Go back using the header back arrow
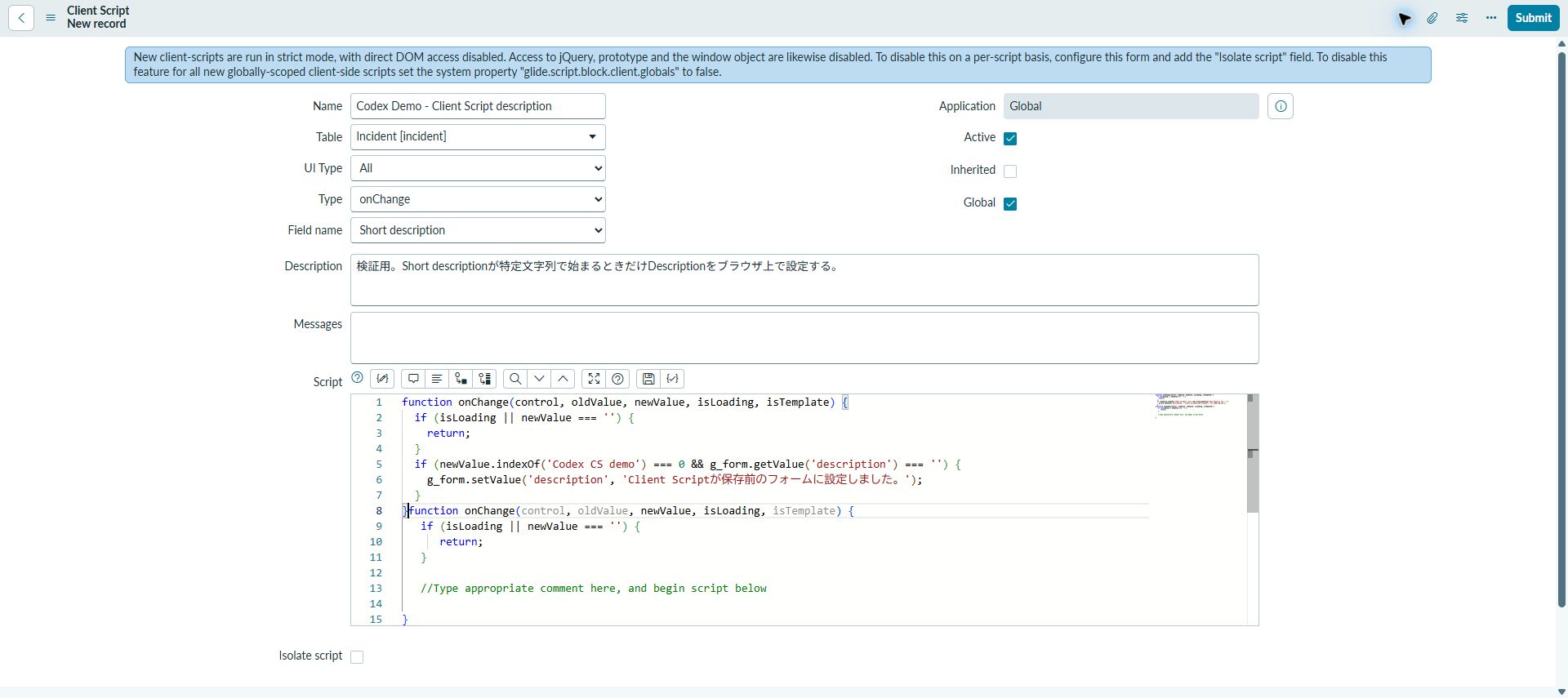The image size is (1568, 698). click(x=21, y=18)
